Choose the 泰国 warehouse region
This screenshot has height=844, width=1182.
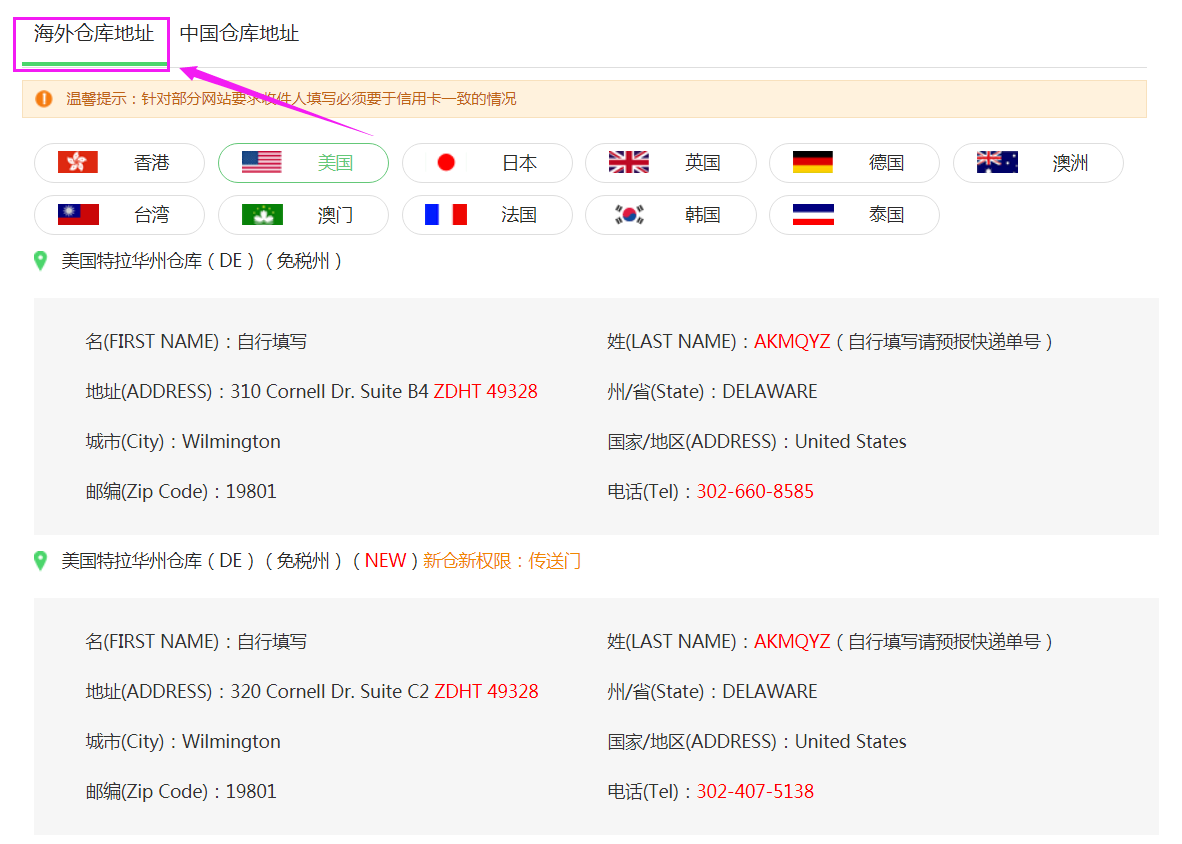point(854,215)
